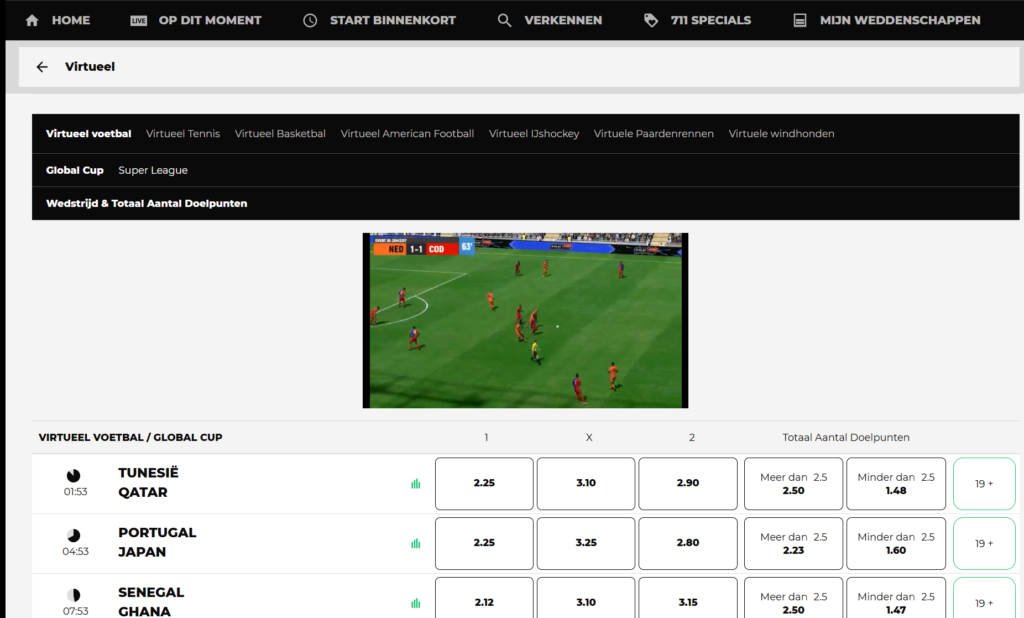Screen dimensions: 1024x618
Task: Select Minder dan 2.5 at 1.60 for Portugal-Japan
Action: [896, 544]
